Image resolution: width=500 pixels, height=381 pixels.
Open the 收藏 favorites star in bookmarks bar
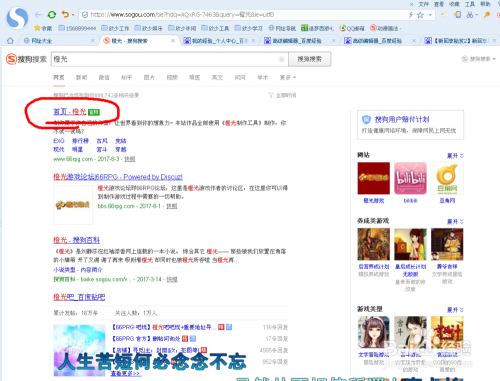pyautogui.click(x=43, y=28)
